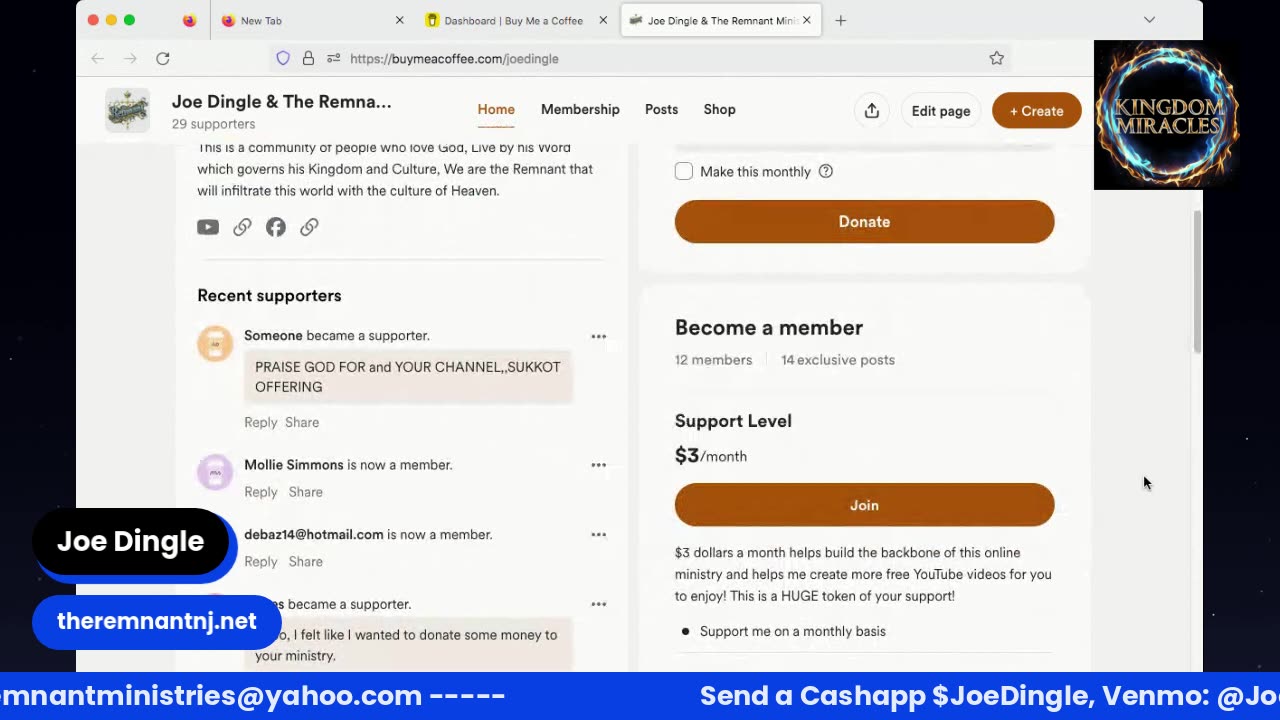Open the chain link icon beside YouTube

point(242,227)
